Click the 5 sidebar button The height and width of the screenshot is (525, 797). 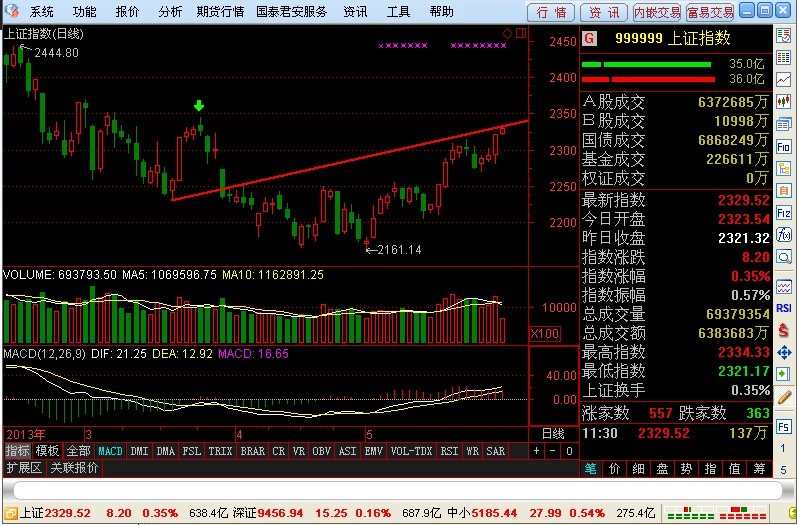tap(783, 470)
